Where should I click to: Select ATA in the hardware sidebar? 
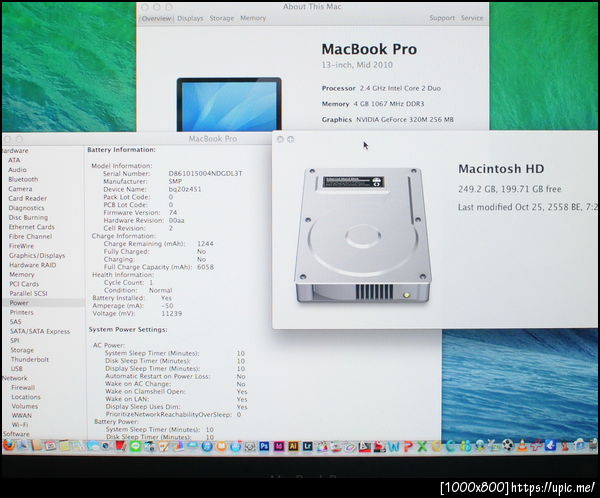tap(14, 160)
